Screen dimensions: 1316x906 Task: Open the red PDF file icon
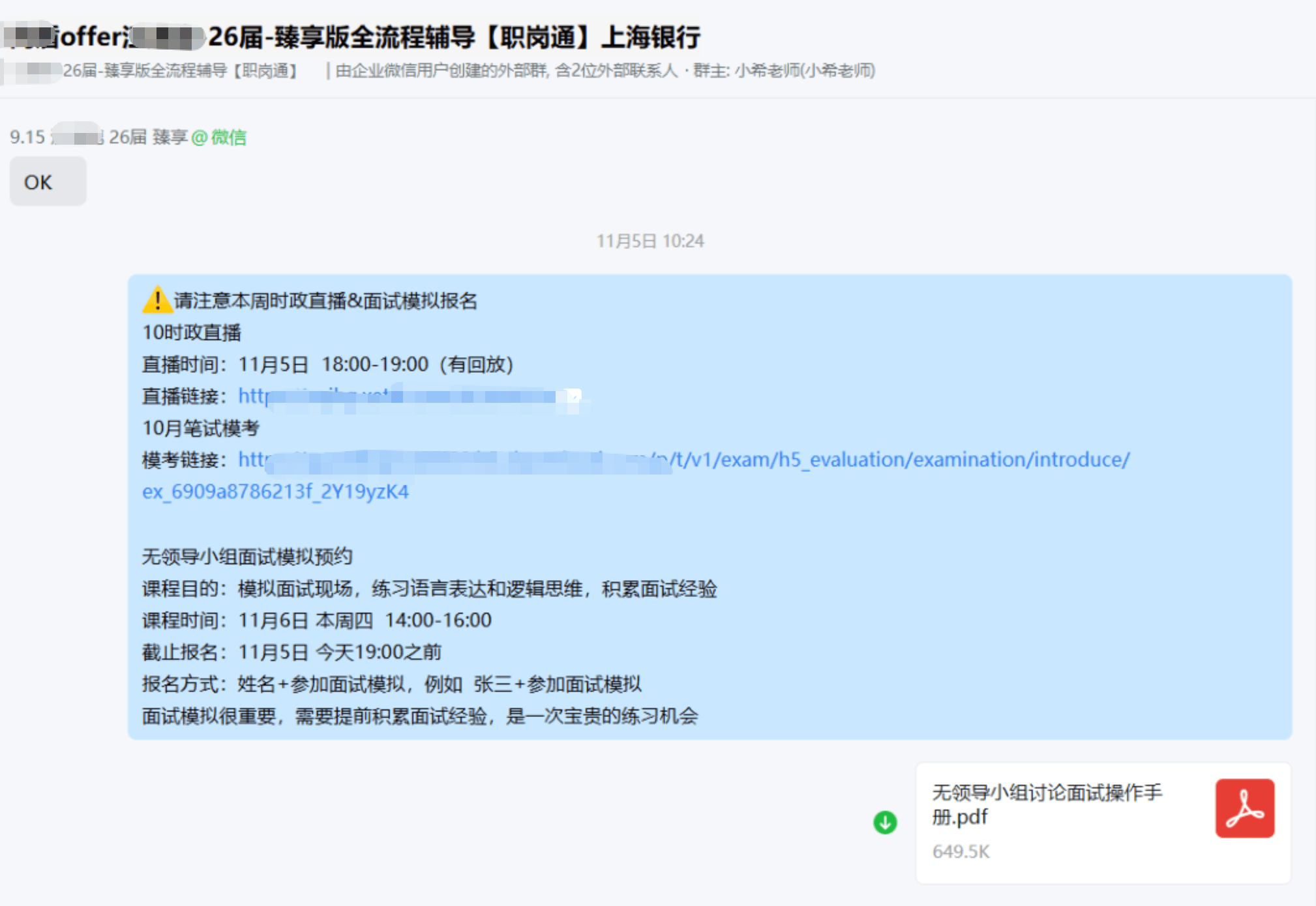click(x=1244, y=808)
